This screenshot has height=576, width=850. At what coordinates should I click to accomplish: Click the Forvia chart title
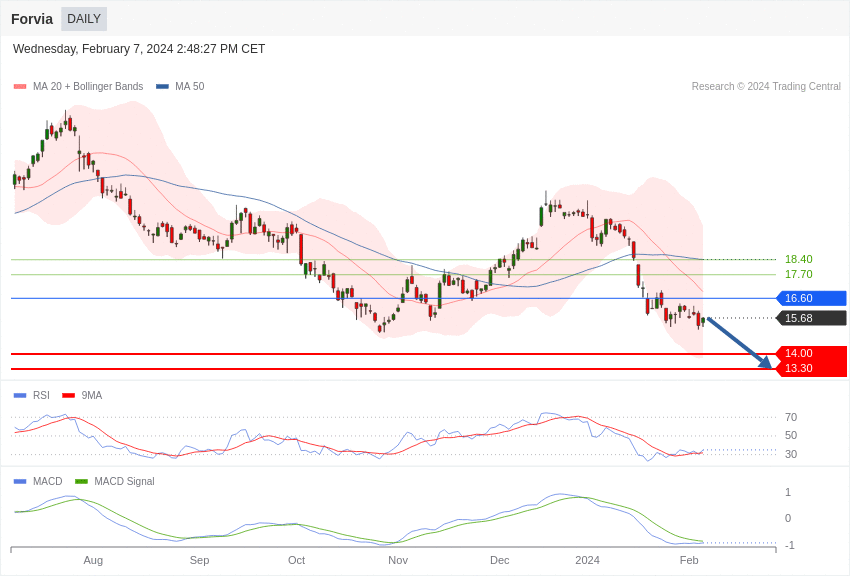(32, 19)
